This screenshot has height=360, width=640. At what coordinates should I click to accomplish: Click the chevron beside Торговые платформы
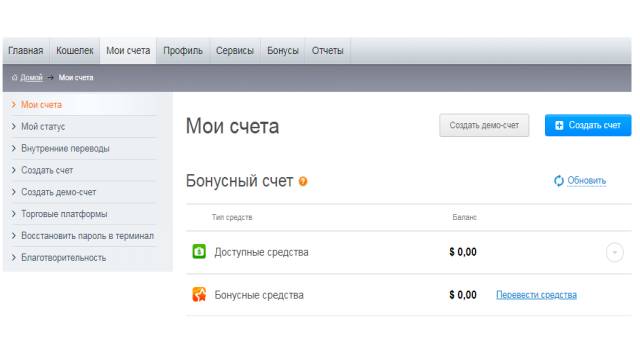[x=13, y=214]
